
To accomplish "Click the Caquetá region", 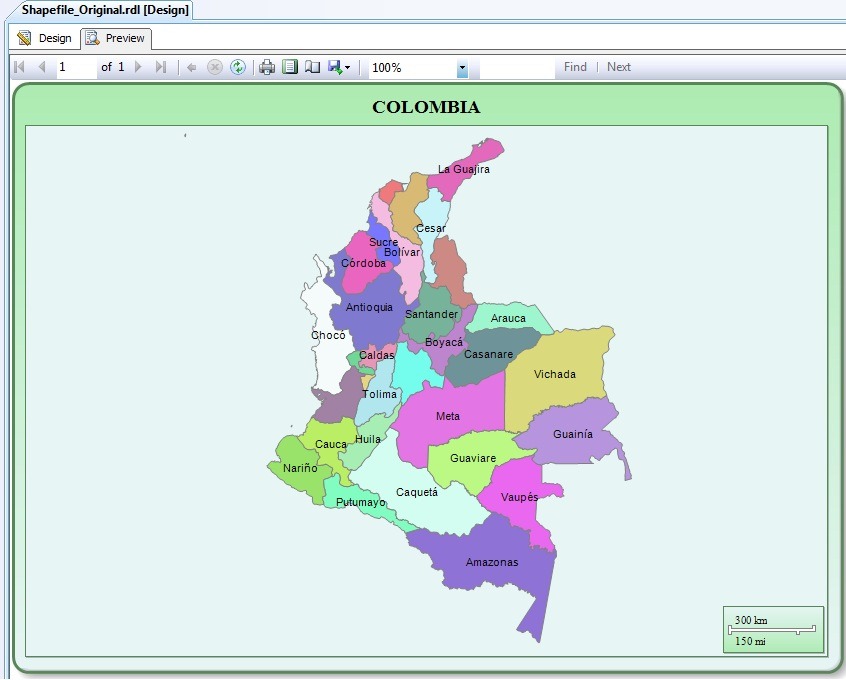I will tap(417, 492).
